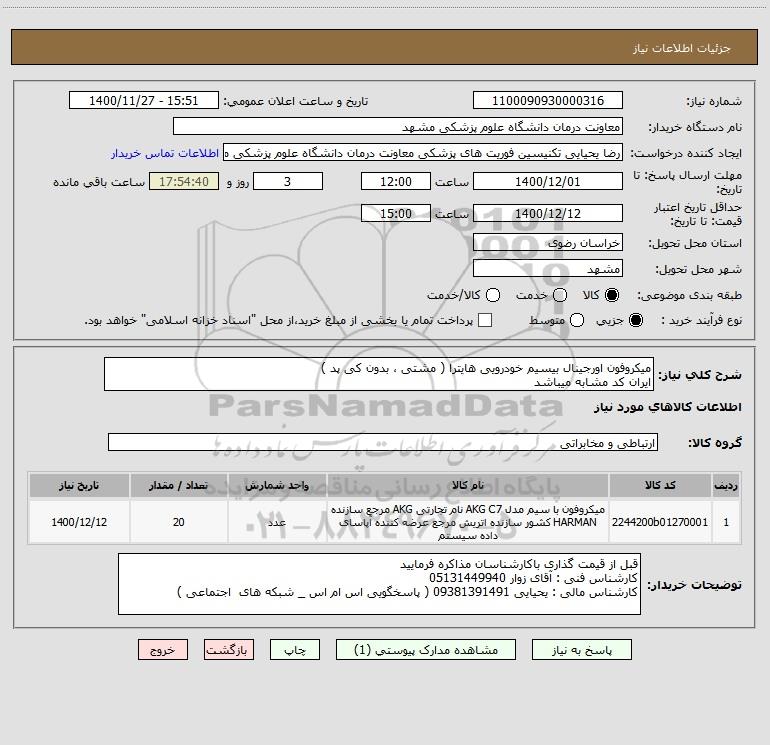Screen dimensions: 770x745
Task: Click the پاسخ به نیاز button
Action: (x=581, y=650)
